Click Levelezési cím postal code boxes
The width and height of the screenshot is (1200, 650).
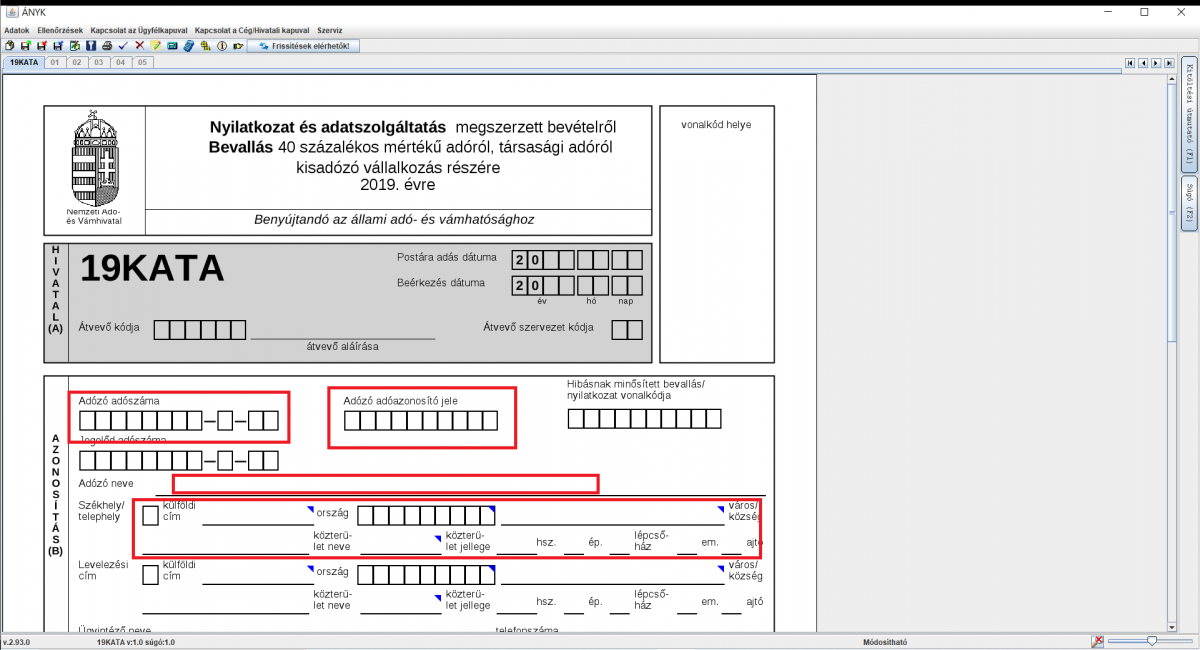[x=426, y=575]
